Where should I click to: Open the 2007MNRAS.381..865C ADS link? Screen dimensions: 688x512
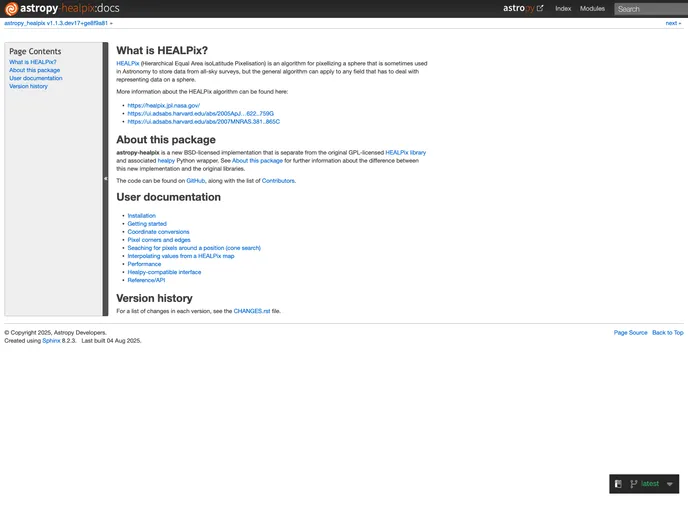pos(204,122)
